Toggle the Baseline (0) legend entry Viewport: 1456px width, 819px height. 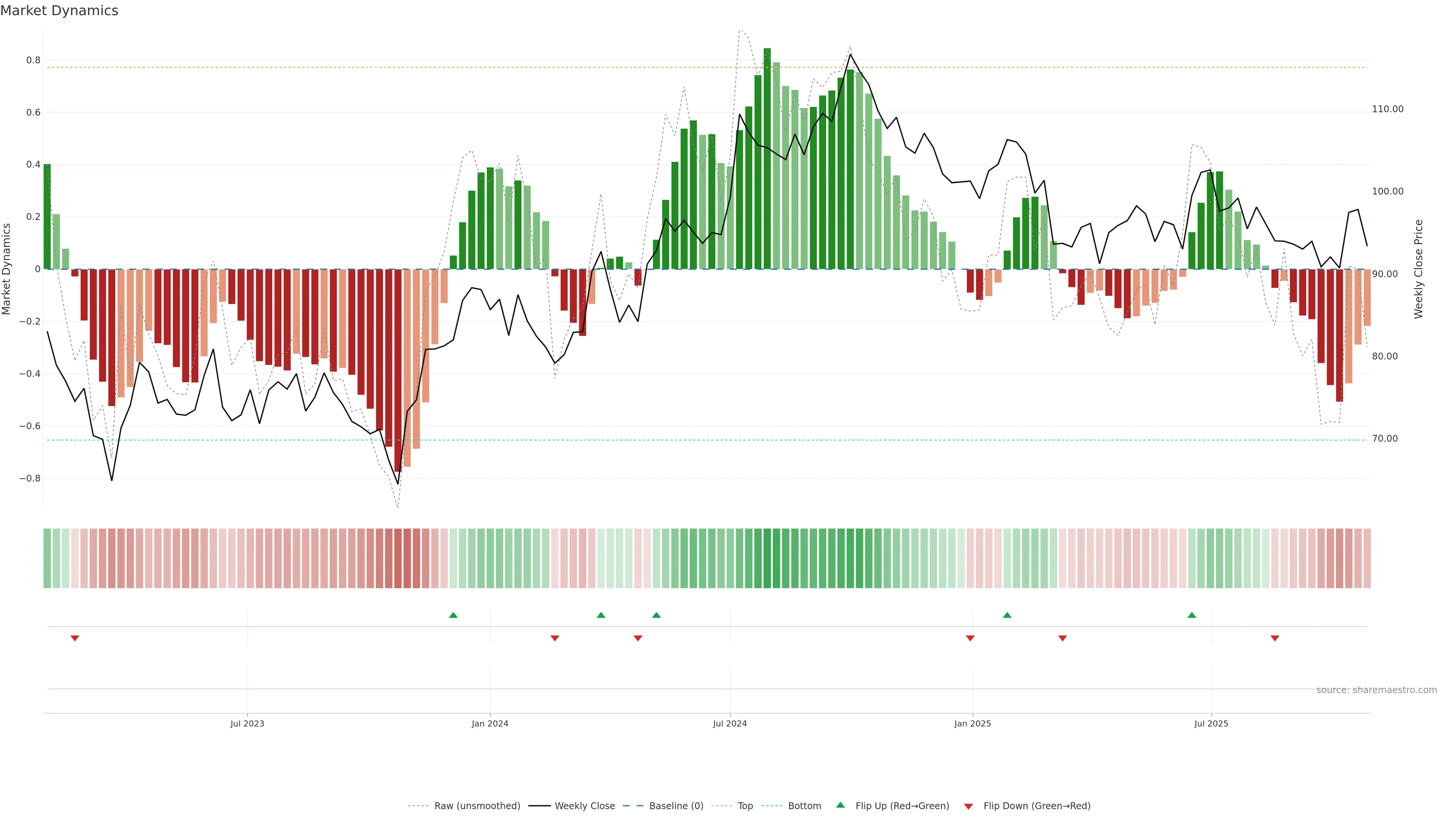[x=676, y=806]
